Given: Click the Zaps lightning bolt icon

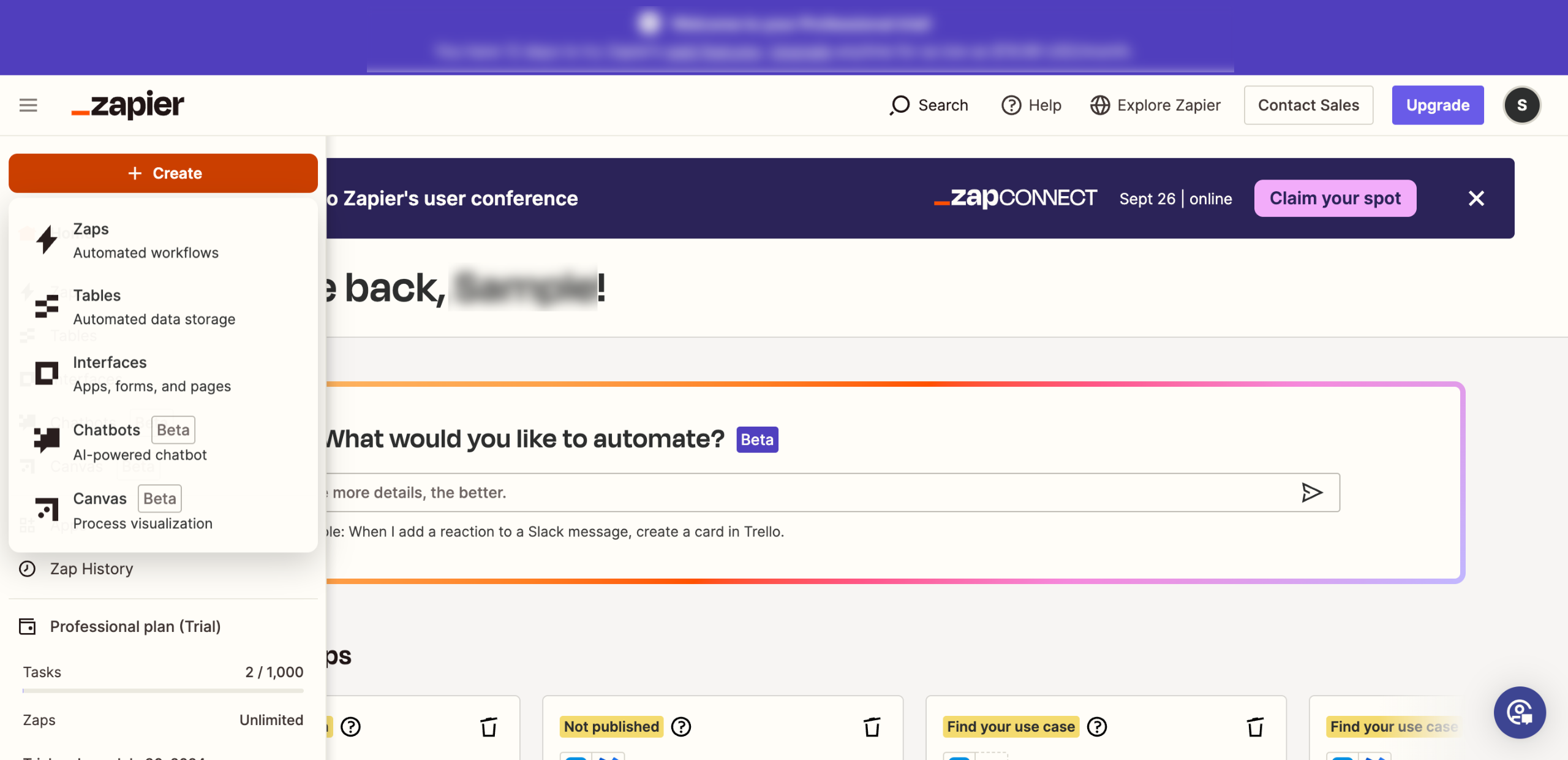Looking at the screenshot, I should click(x=47, y=240).
